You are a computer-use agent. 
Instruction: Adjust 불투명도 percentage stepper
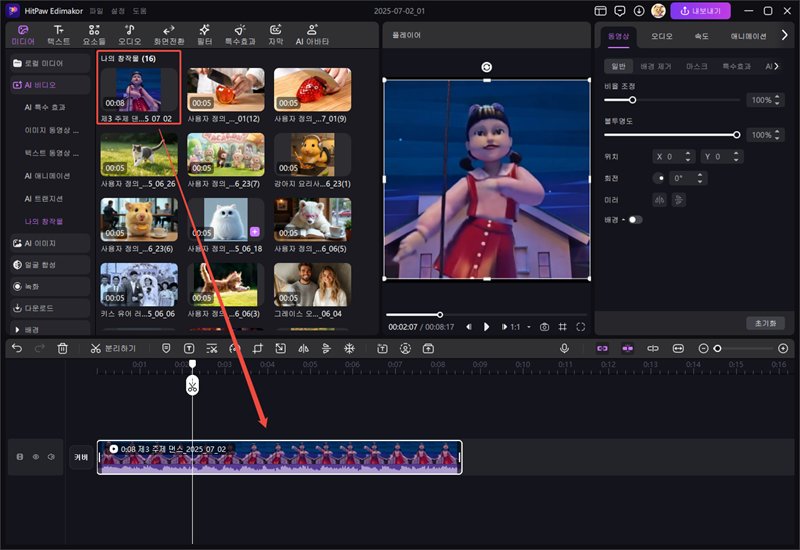[777, 135]
